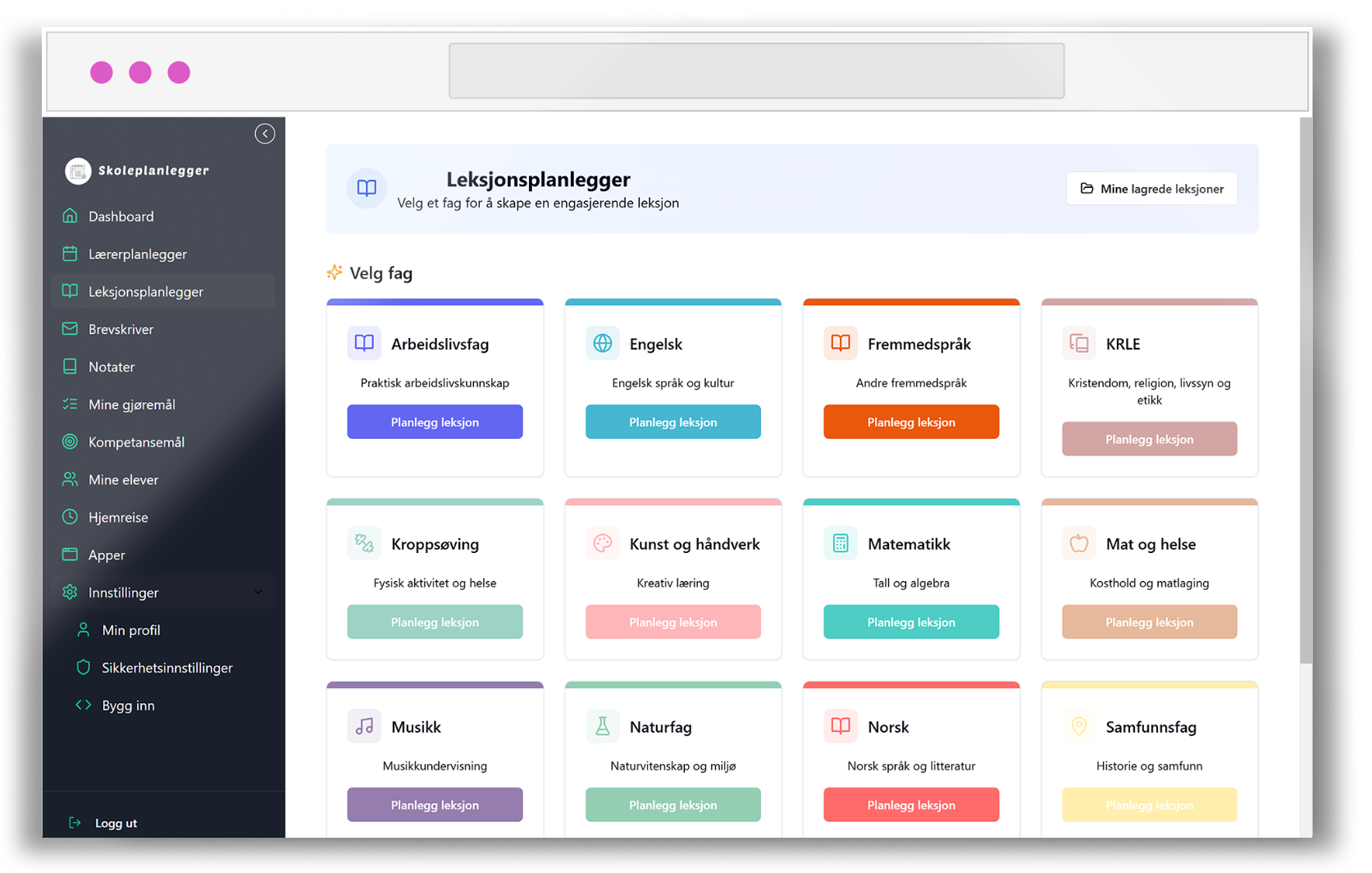Click Planlegg leksjon for Norsk
This screenshot has height=873, width=1372.
910,805
